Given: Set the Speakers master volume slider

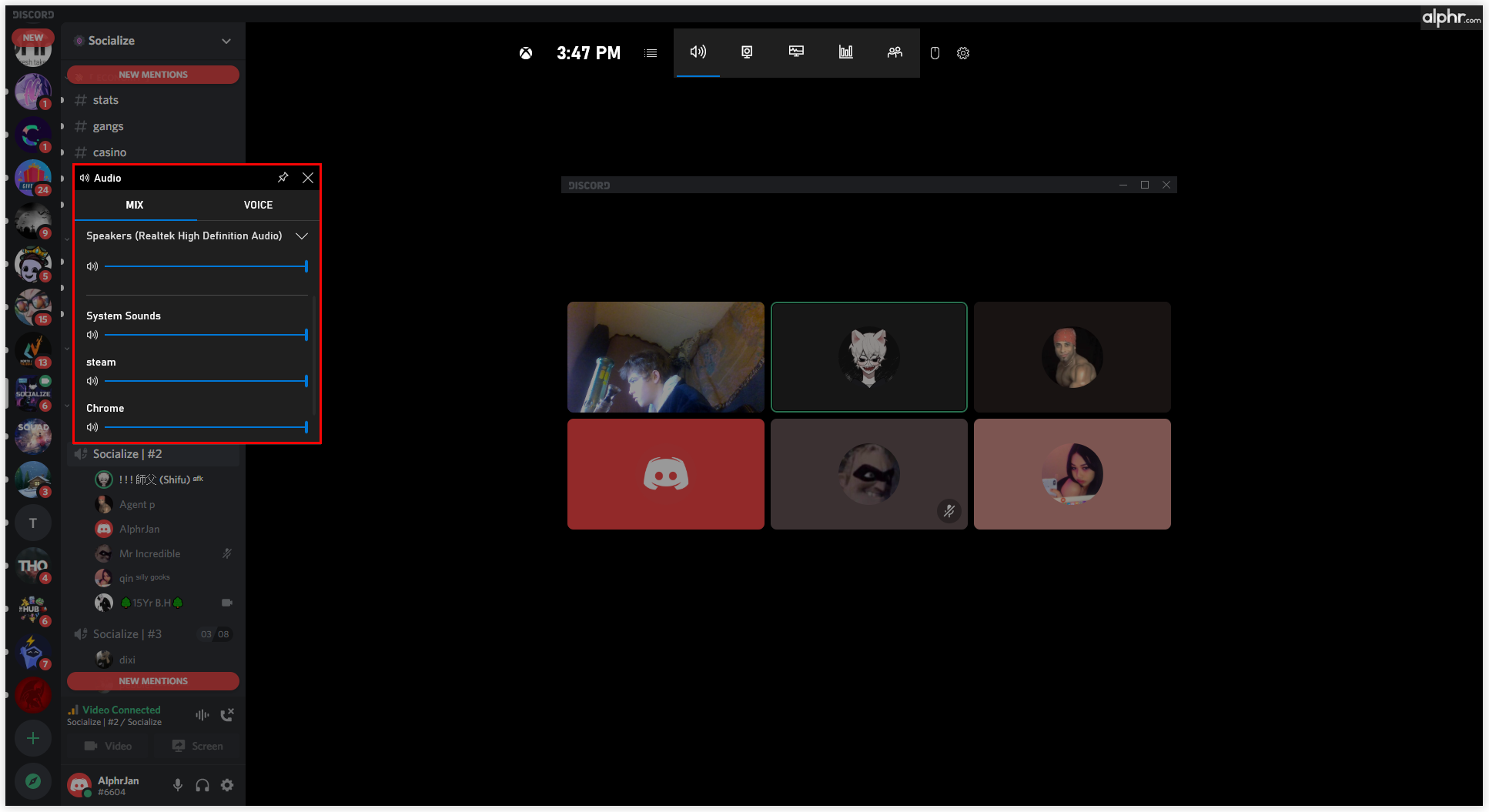Looking at the screenshot, I should click(206, 266).
